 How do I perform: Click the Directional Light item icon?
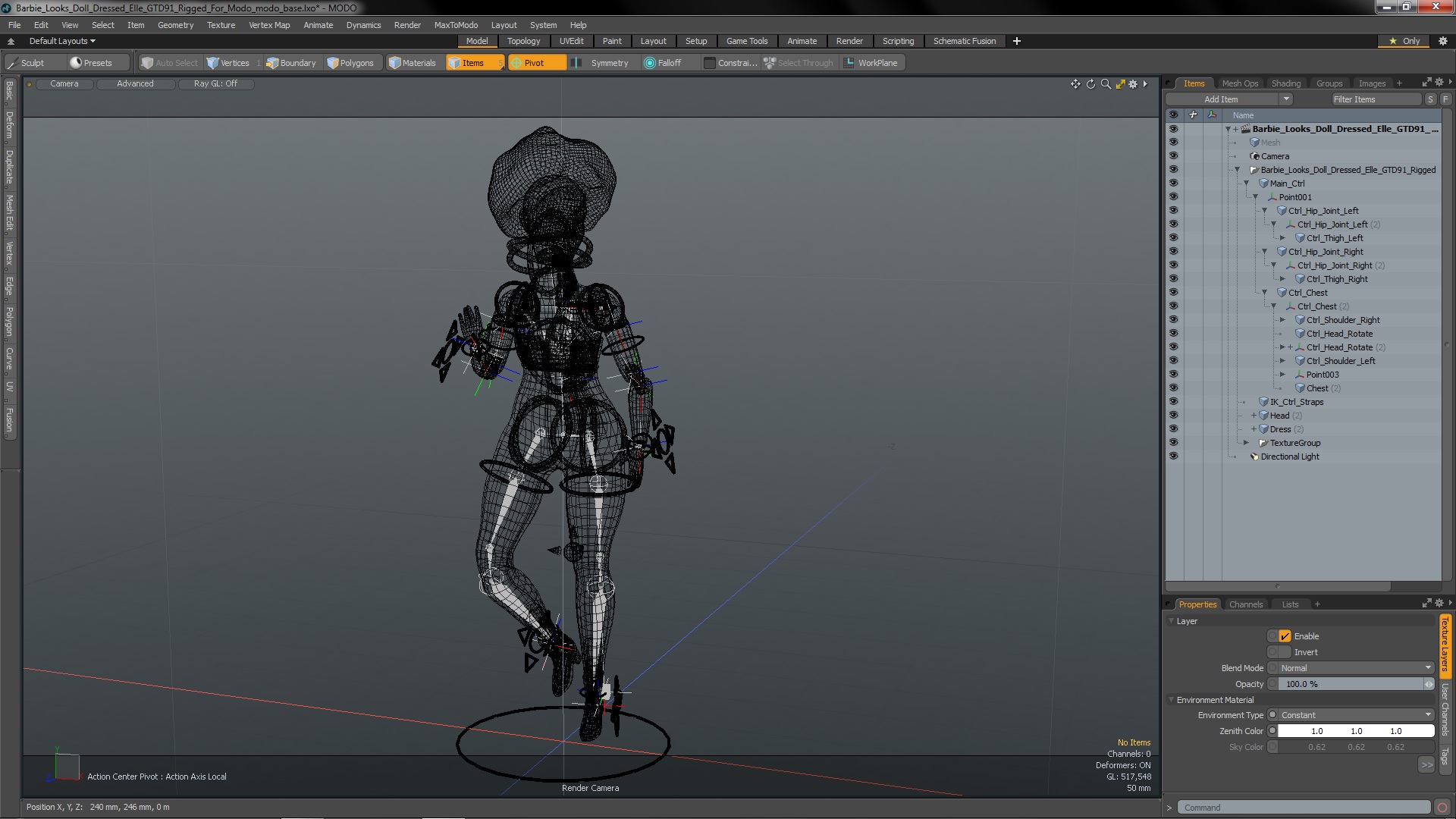click(1254, 457)
